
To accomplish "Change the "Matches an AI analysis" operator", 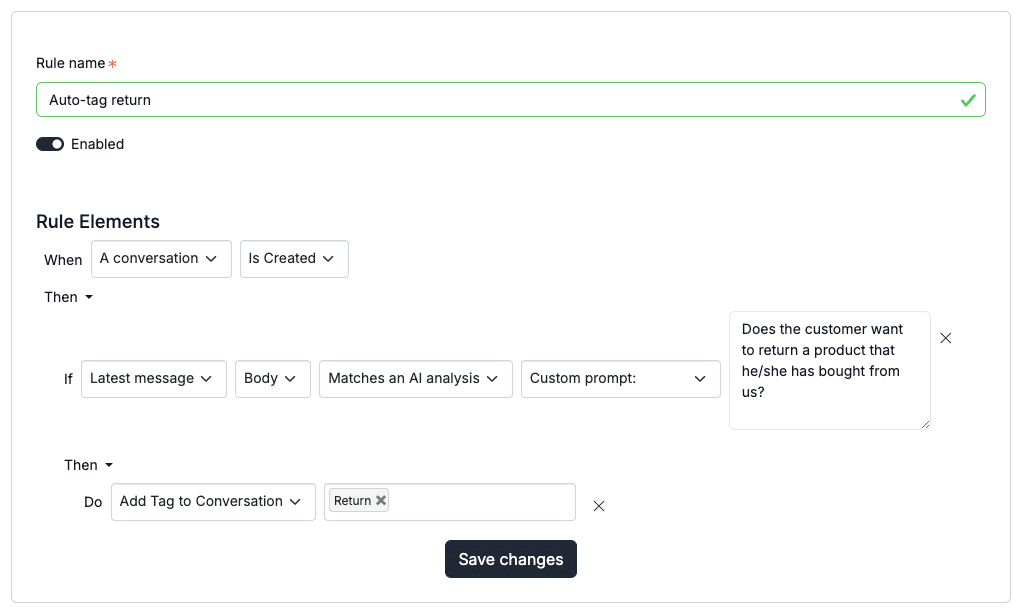I will (415, 379).
